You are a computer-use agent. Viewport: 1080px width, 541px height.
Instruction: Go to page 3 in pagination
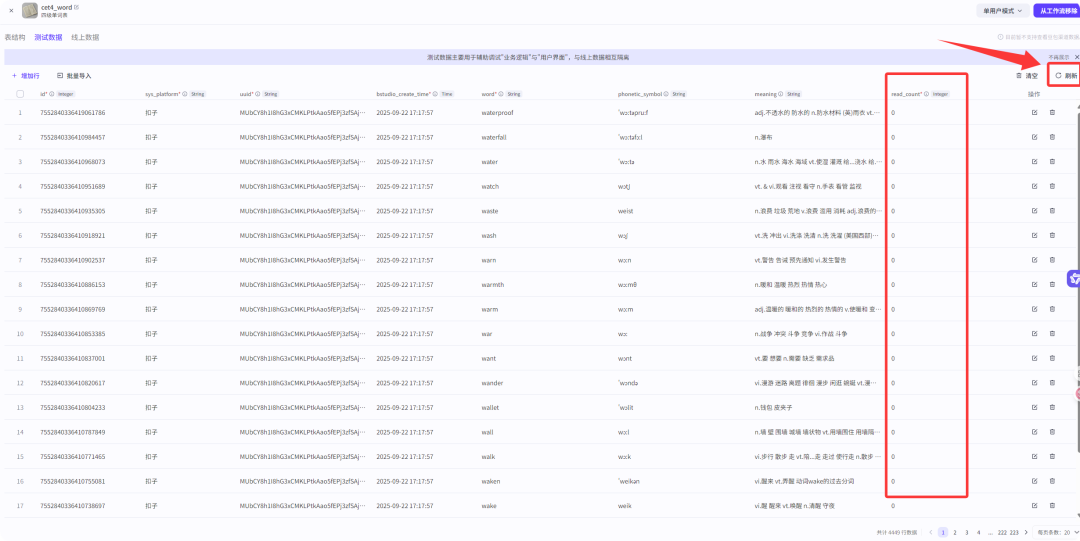click(x=966, y=532)
